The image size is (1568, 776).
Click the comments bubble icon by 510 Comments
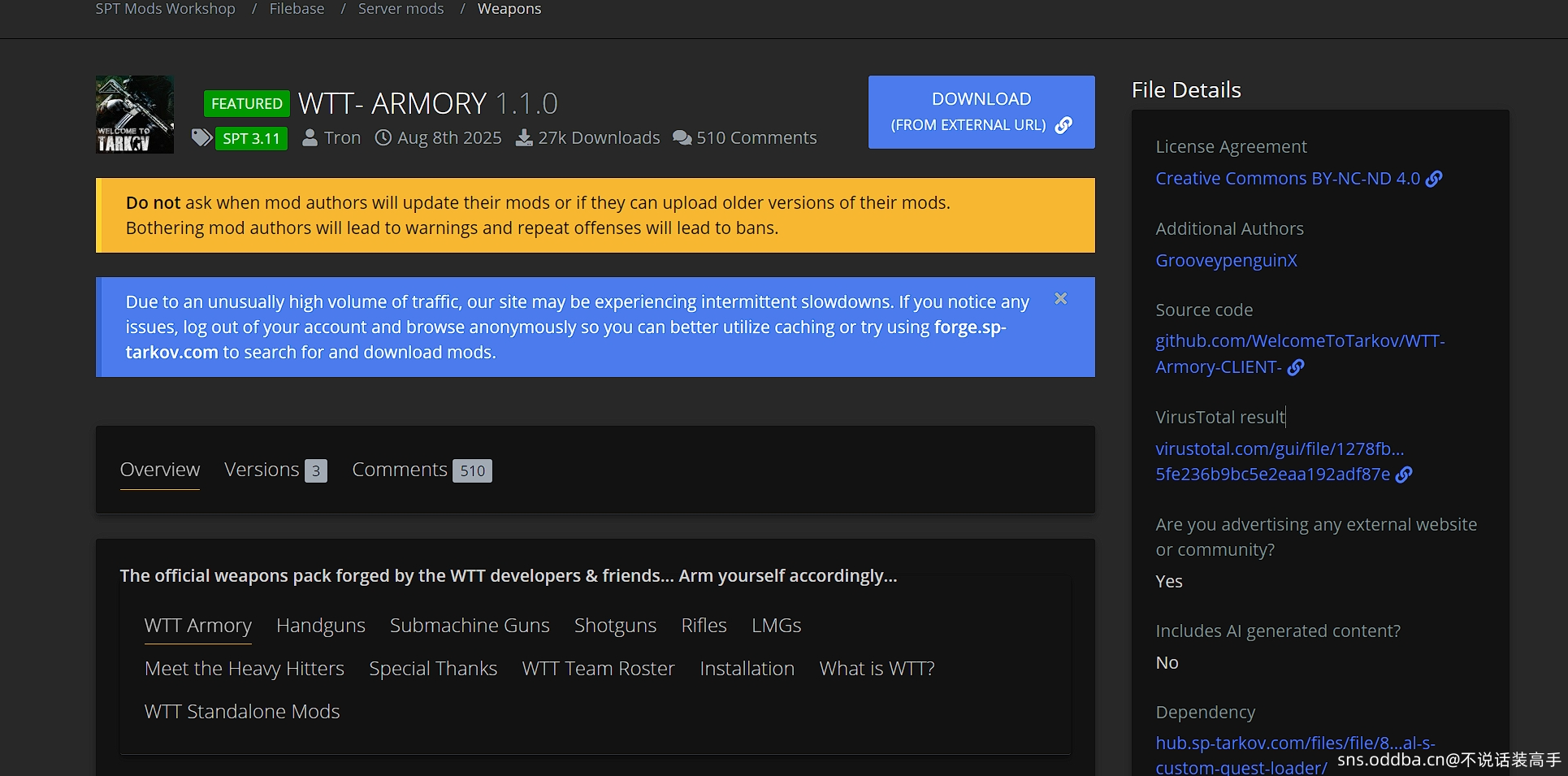[682, 138]
